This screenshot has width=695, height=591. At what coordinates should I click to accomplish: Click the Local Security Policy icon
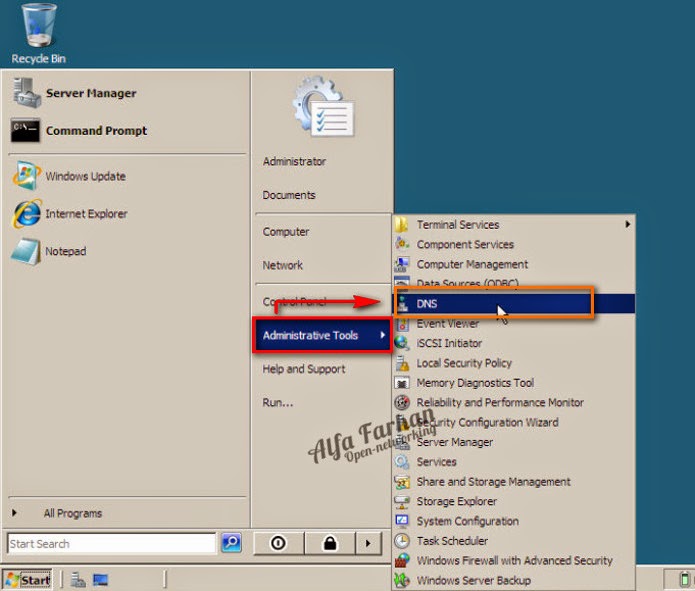pyautogui.click(x=402, y=363)
